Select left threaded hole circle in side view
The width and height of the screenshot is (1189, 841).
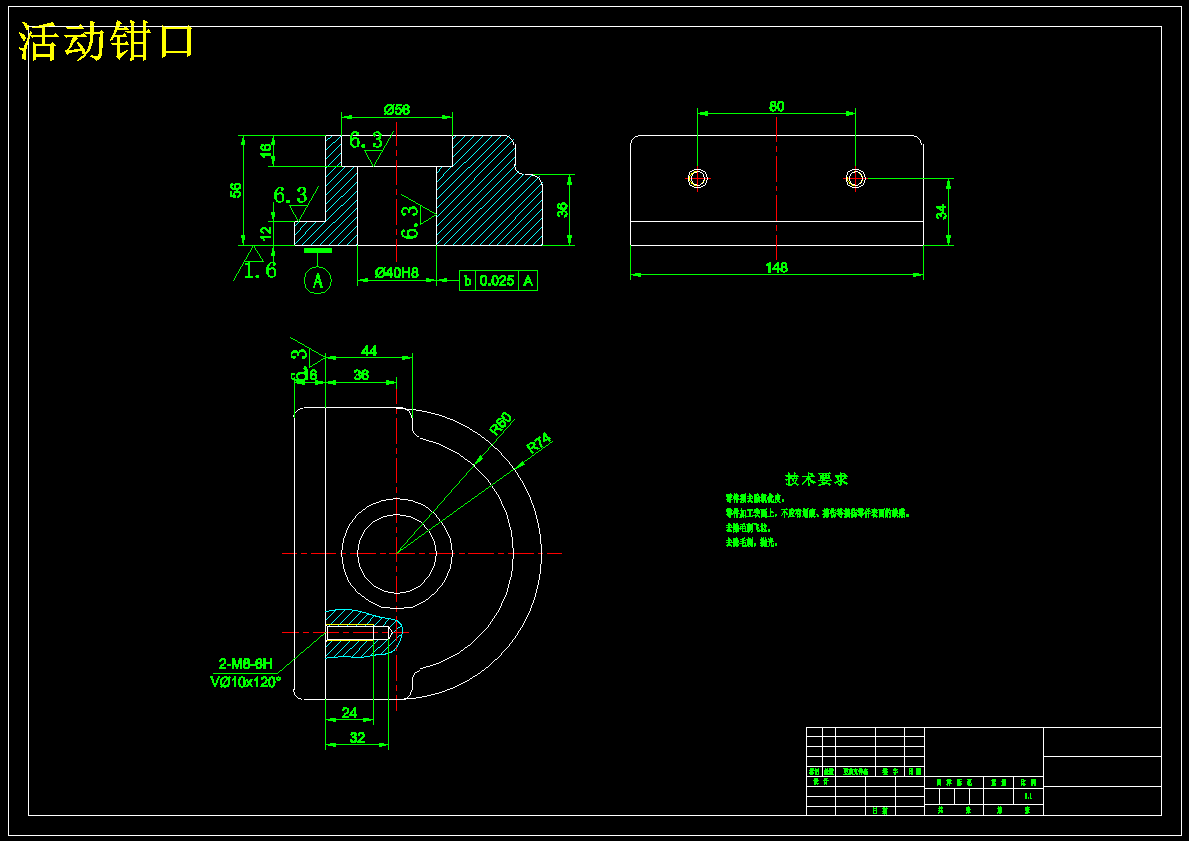click(698, 178)
